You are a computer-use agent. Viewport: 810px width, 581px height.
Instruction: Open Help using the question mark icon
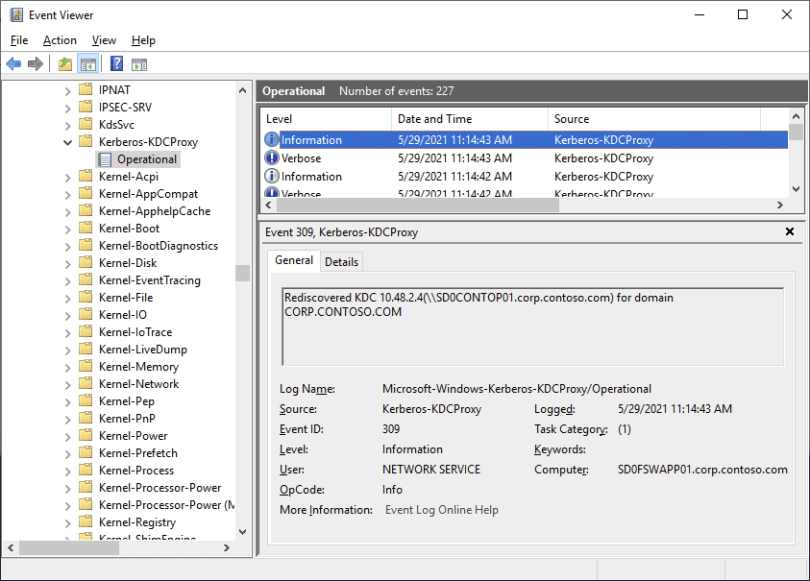116,63
